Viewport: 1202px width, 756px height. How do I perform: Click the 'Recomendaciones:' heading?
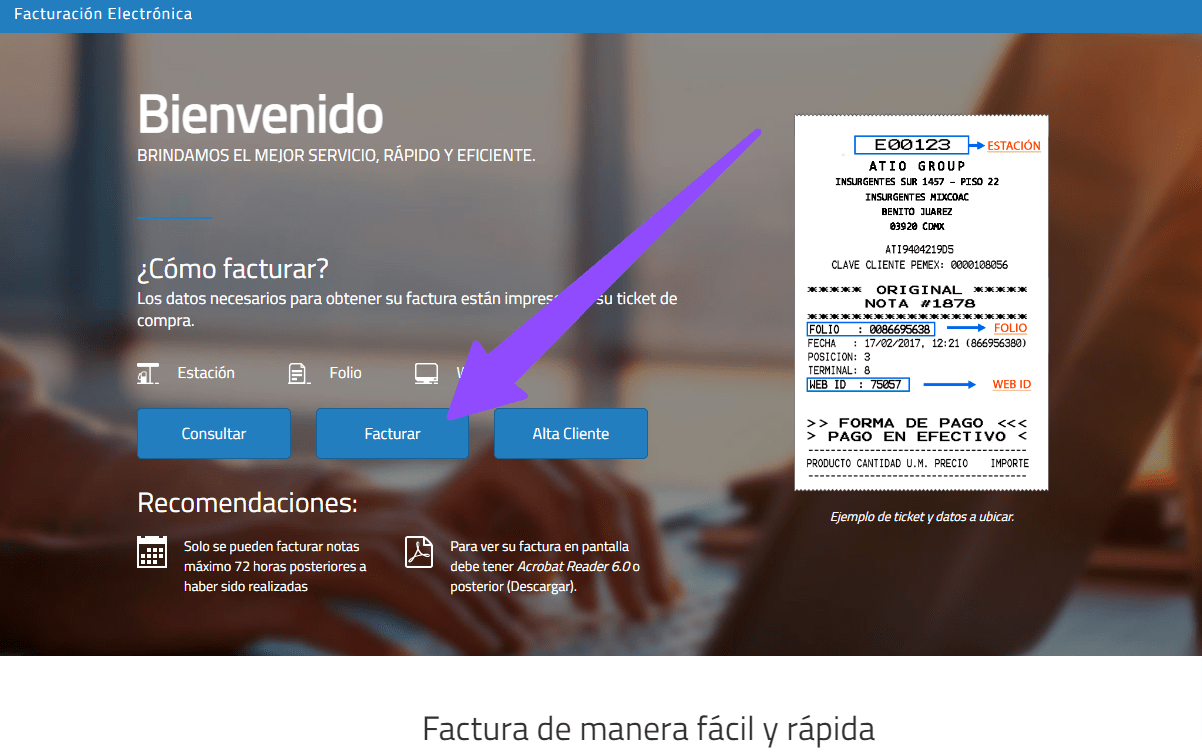pyautogui.click(x=247, y=502)
